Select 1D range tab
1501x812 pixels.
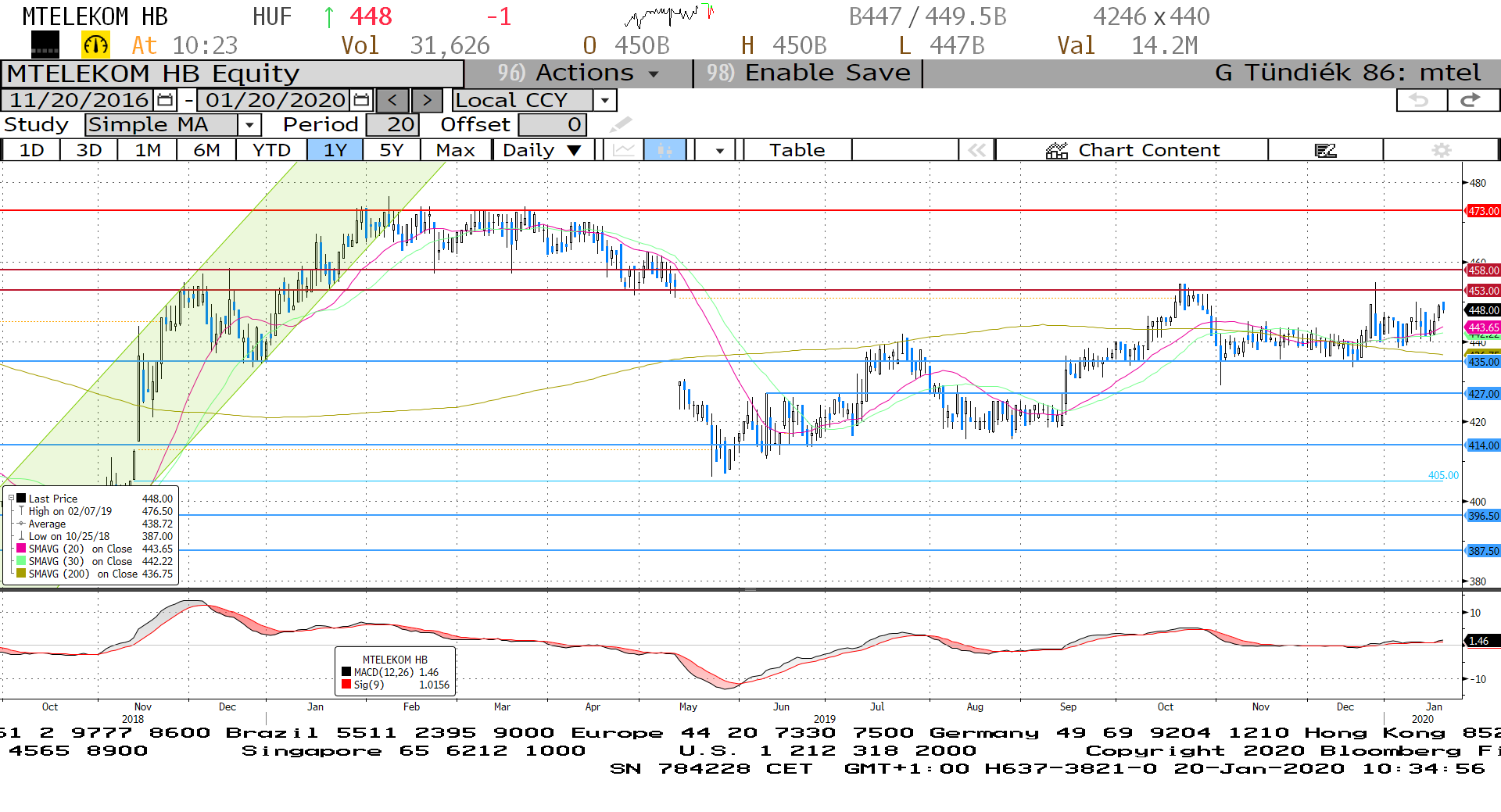[31, 150]
